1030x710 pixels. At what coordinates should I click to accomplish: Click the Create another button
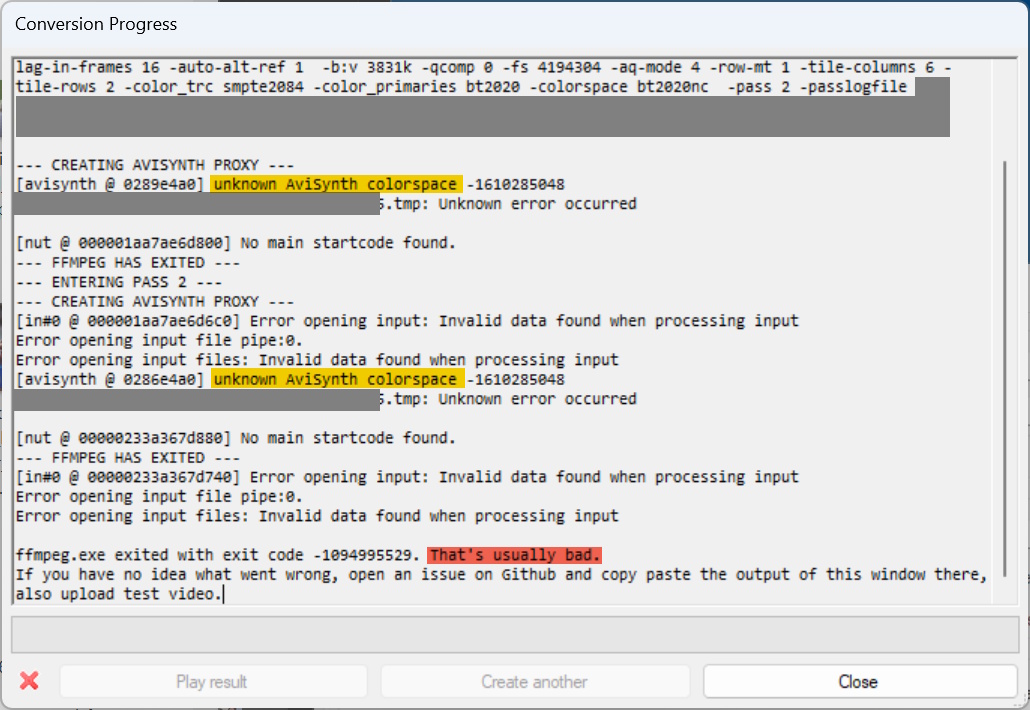535,682
